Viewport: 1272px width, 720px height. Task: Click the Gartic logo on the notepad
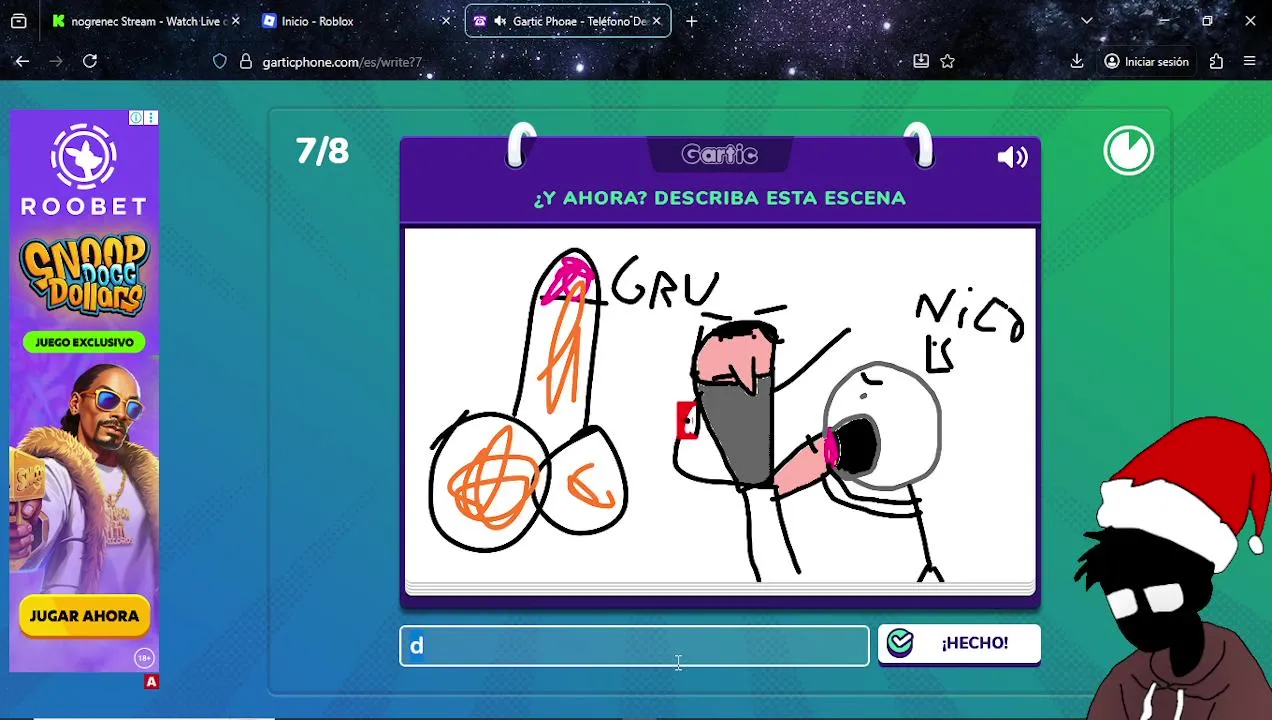coord(720,155)
